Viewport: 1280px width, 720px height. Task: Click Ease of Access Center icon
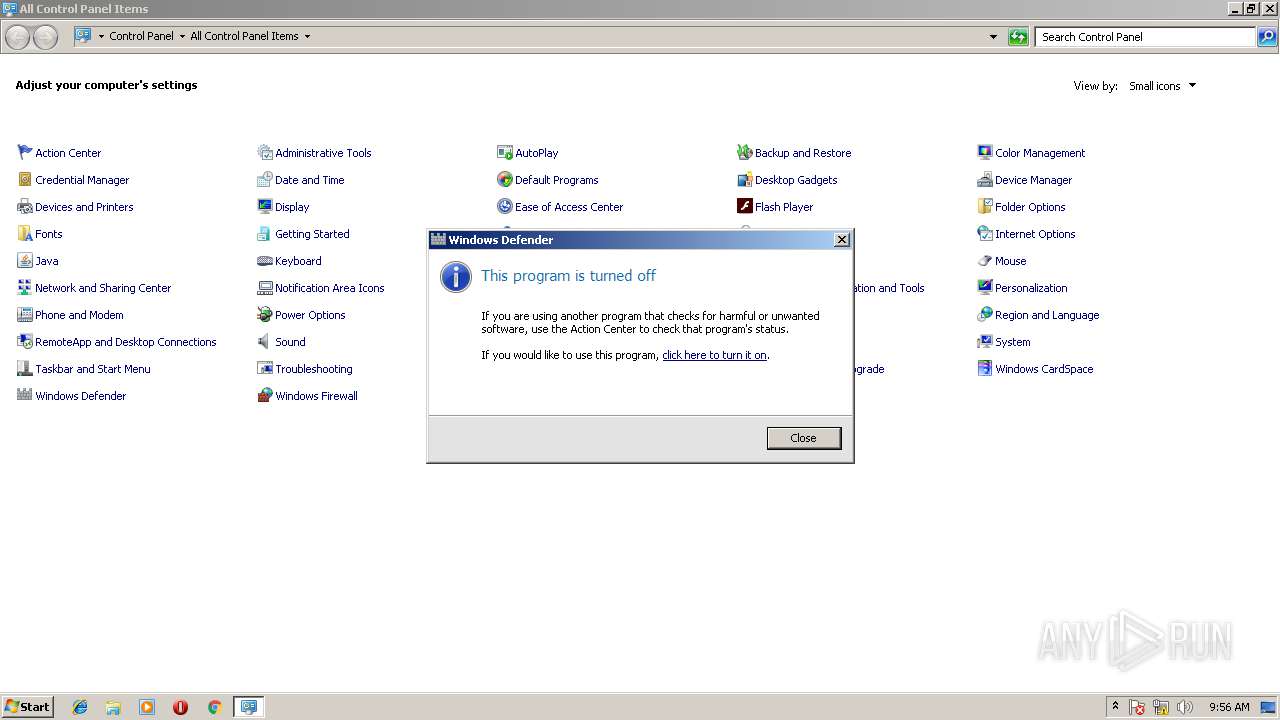505,207
